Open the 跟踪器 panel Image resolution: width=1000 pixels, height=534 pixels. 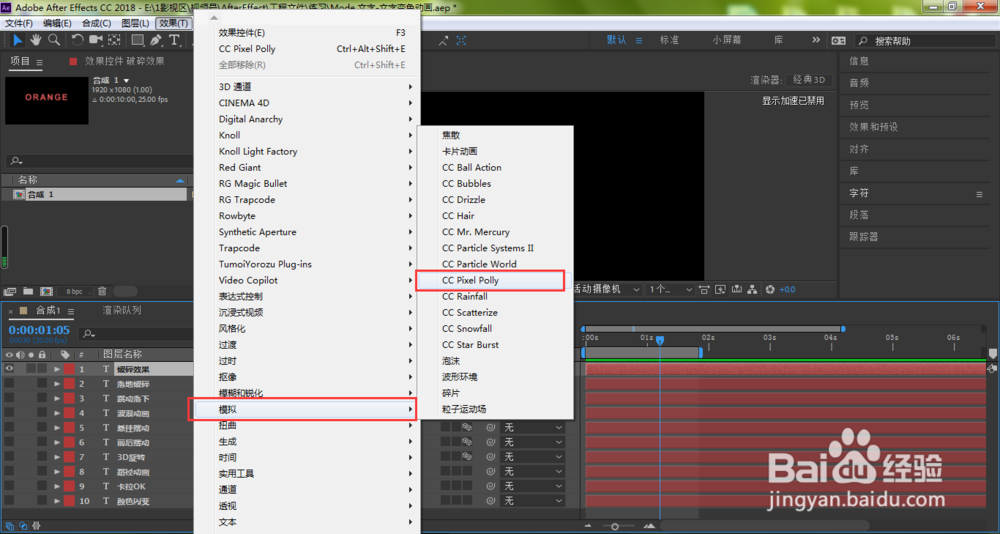click(x=864, y=237)
